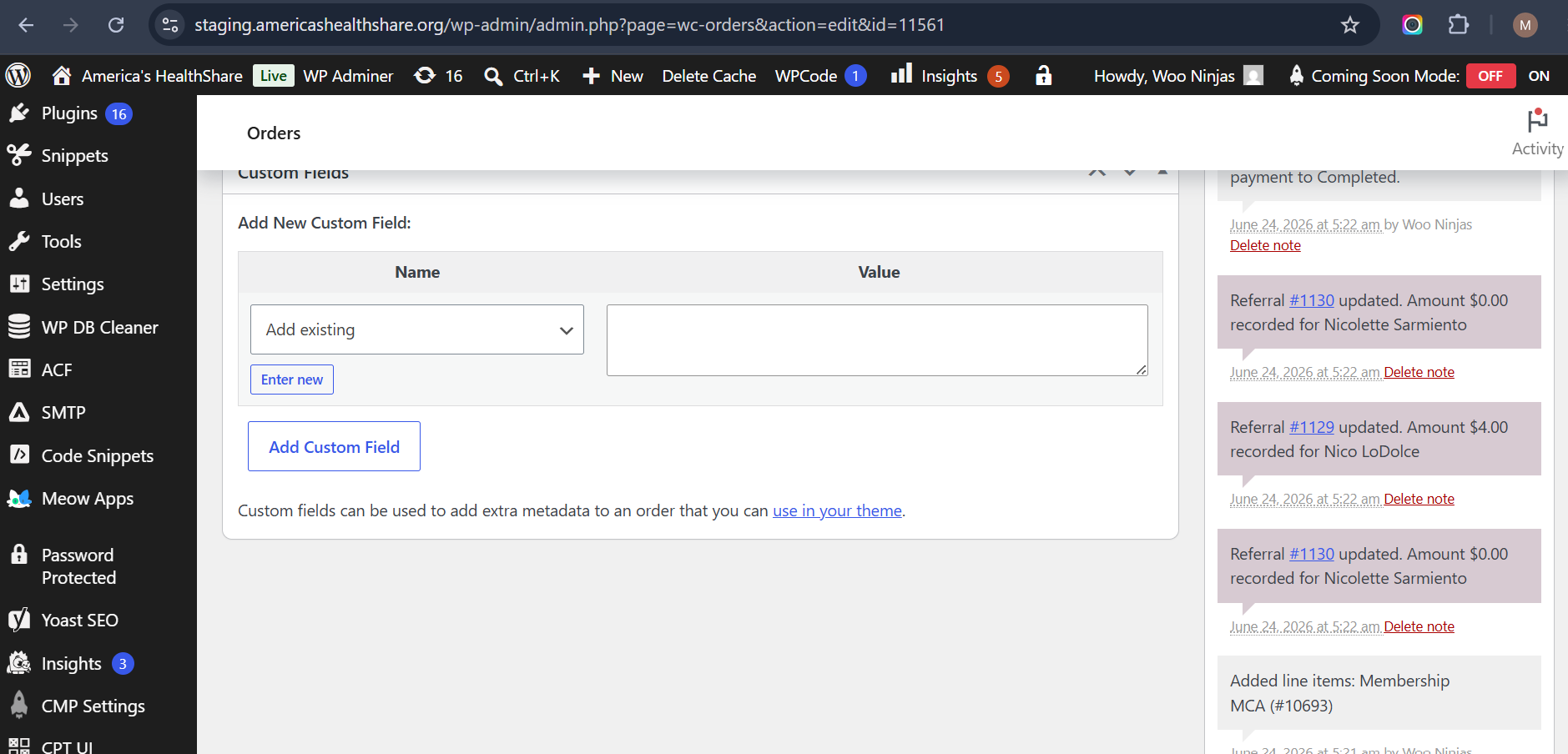1568x754 pixels.
Task: Go back using the browser back arrow
Action: [x=26, y=25]
